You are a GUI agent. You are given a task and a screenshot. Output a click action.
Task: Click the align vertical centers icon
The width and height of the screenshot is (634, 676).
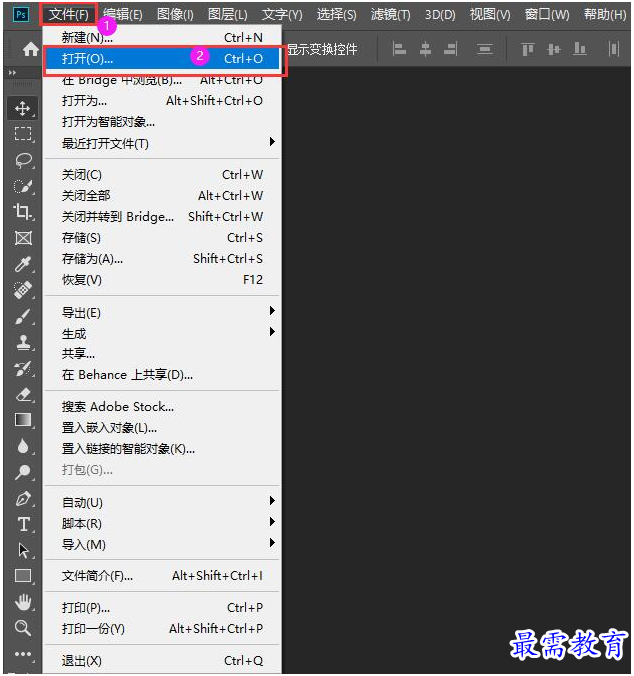[x=554, y=49]
